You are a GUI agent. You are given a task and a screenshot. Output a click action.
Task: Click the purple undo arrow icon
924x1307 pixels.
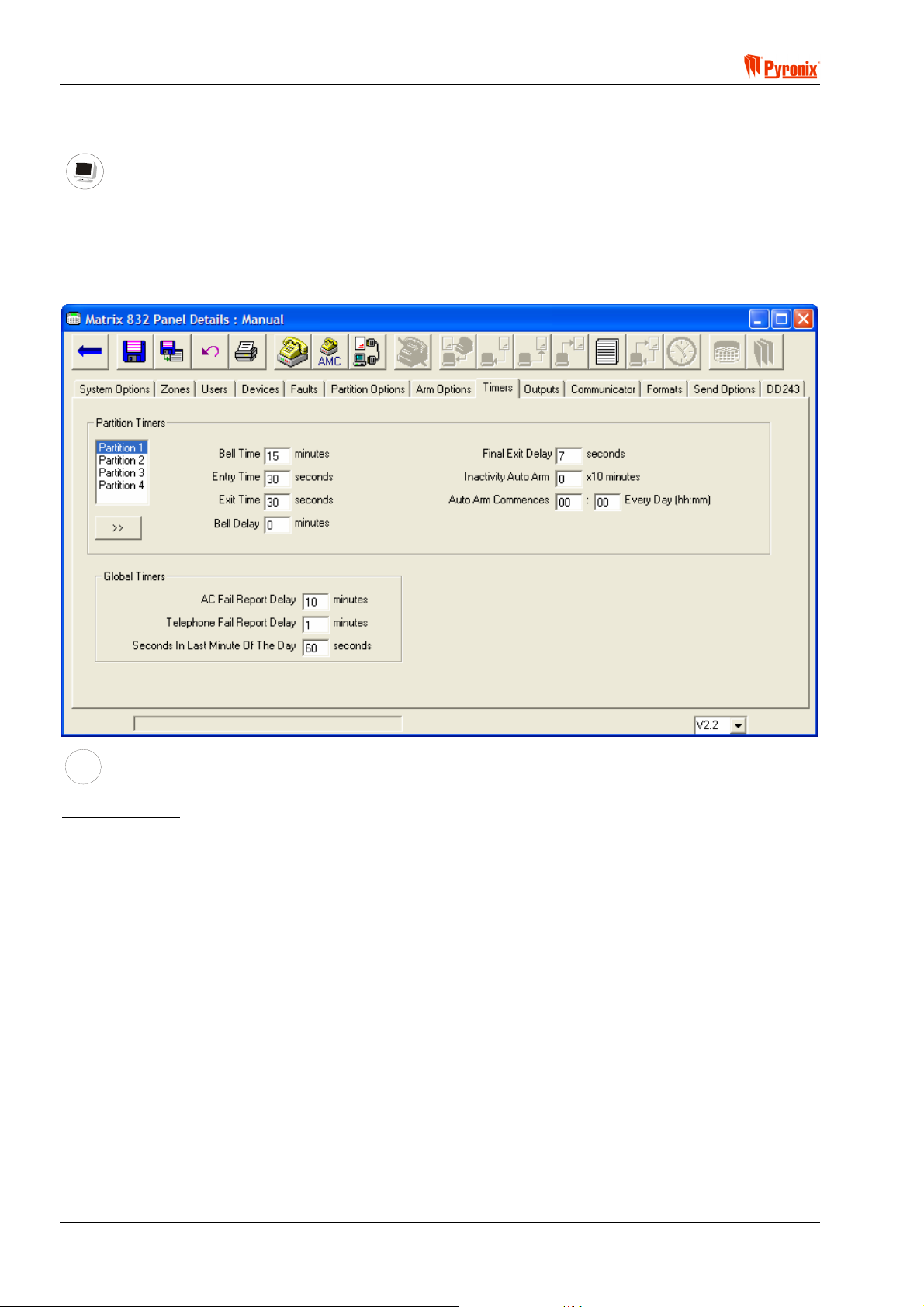tap(209, 352)
